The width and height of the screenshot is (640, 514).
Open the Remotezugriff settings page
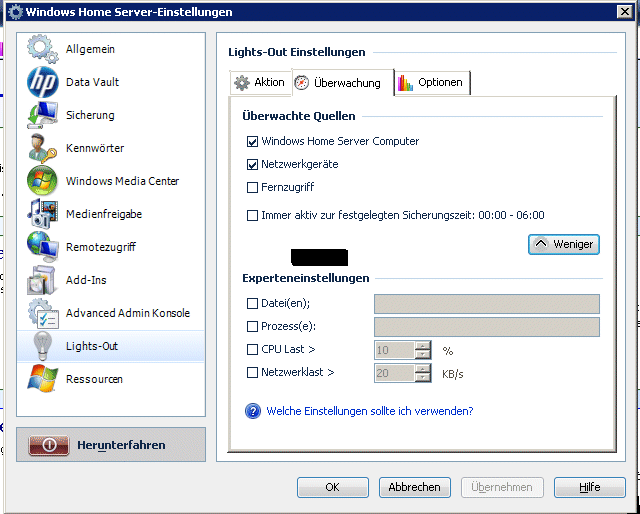tap(111, 247)
